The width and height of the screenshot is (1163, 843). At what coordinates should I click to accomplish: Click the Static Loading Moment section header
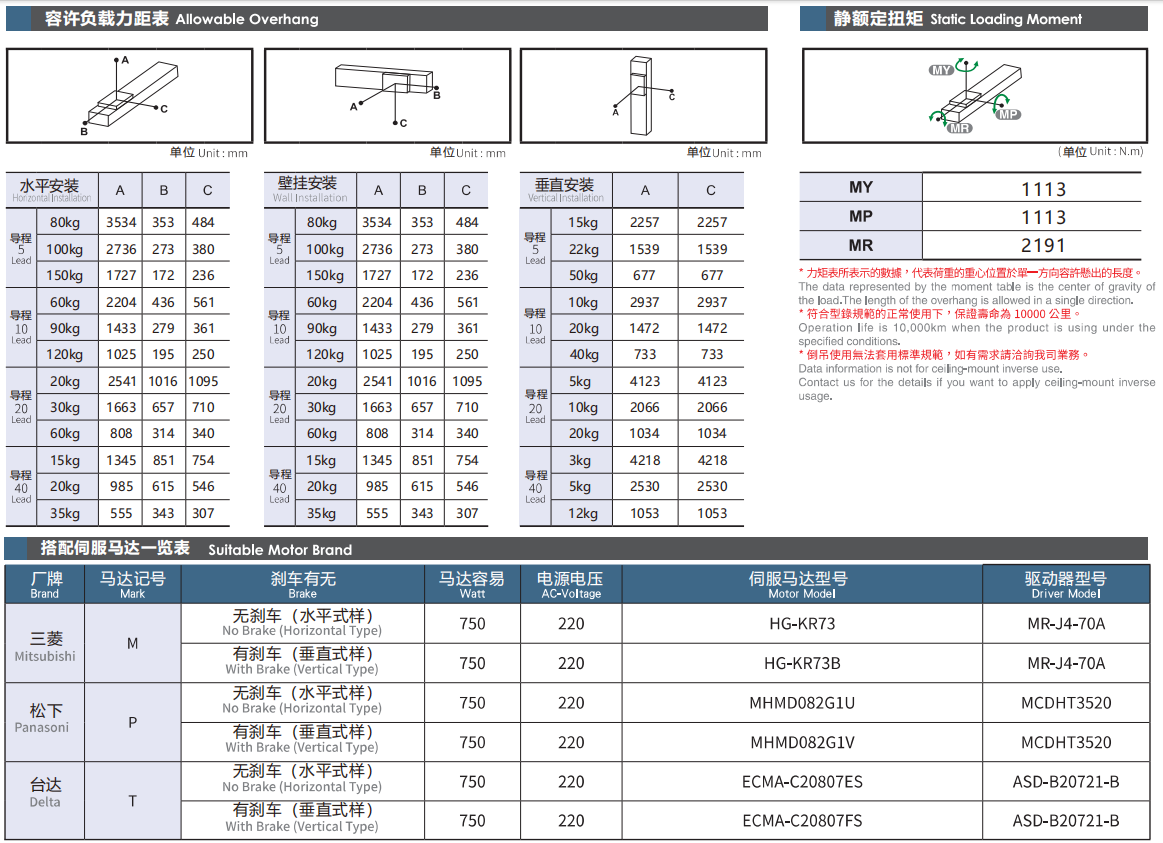point(958,19)
